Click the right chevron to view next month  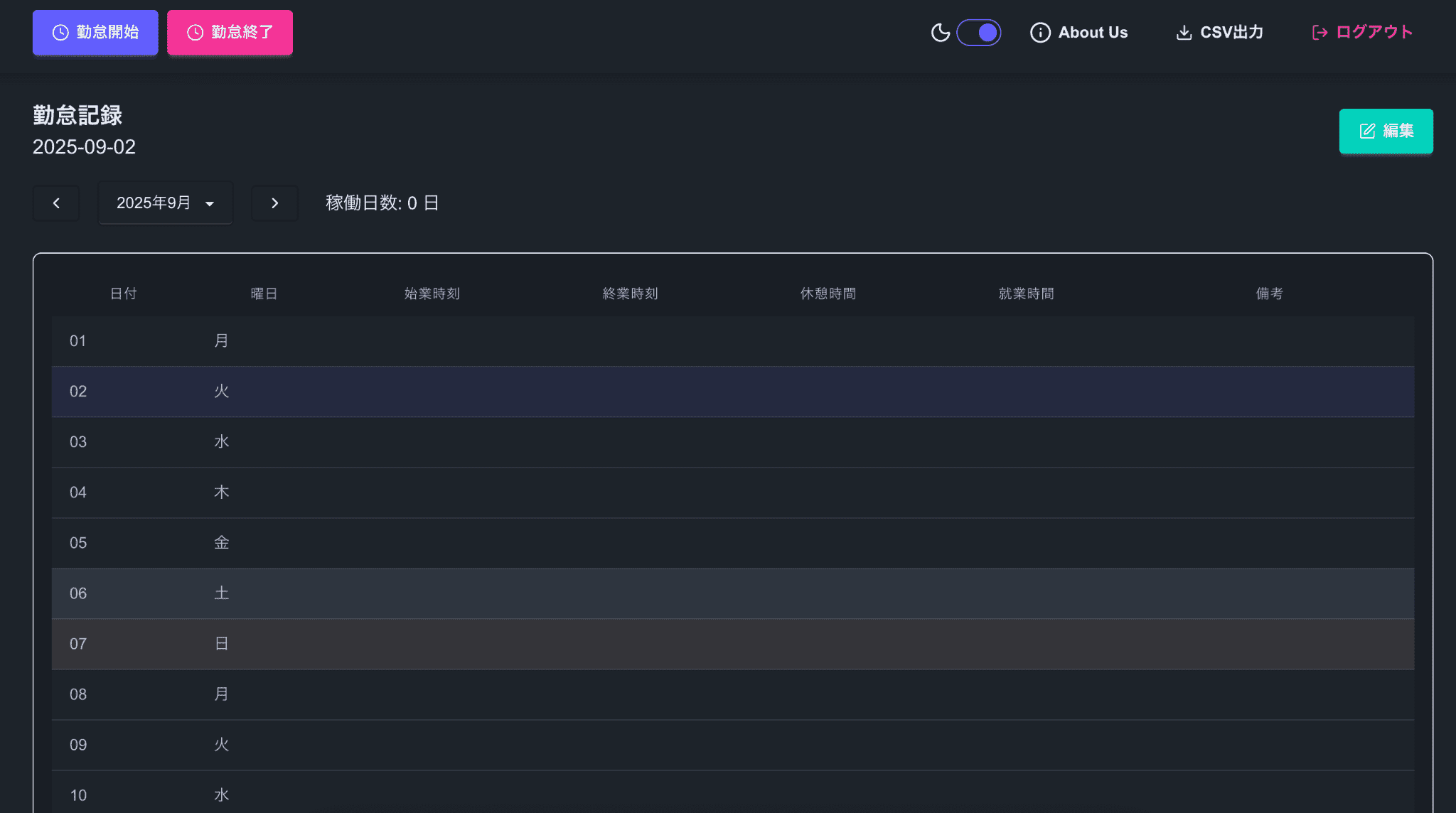tap(275, 203)
